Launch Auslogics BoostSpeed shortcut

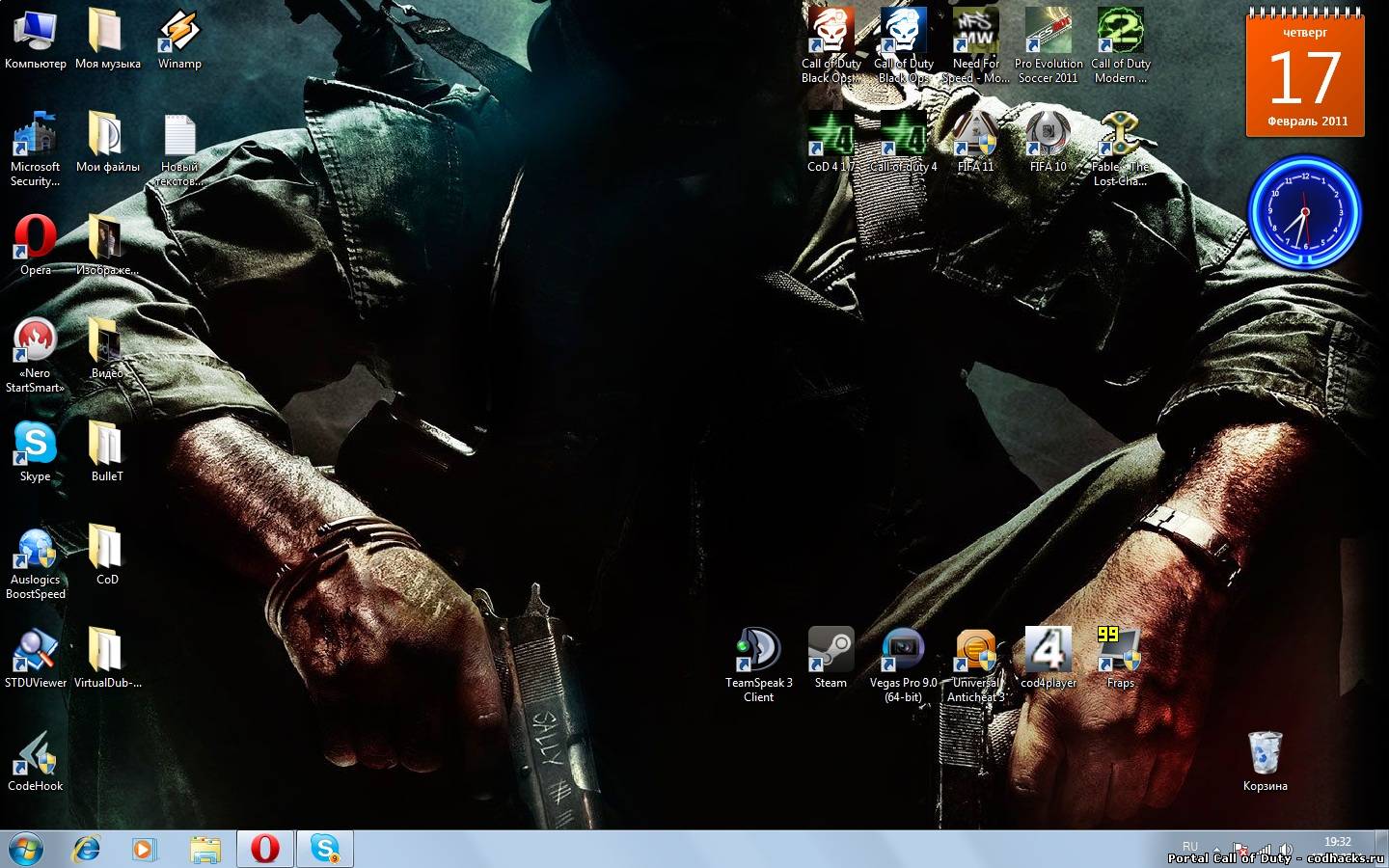tap(36, 562)
